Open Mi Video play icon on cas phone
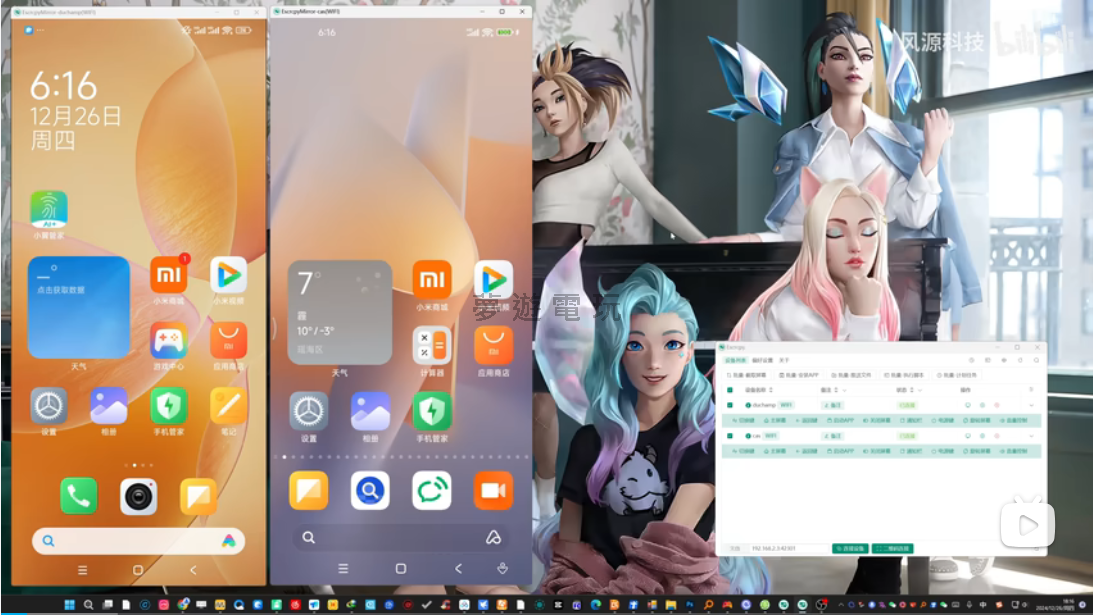This screenshot has height=615, width=1093. pos(494,280)
